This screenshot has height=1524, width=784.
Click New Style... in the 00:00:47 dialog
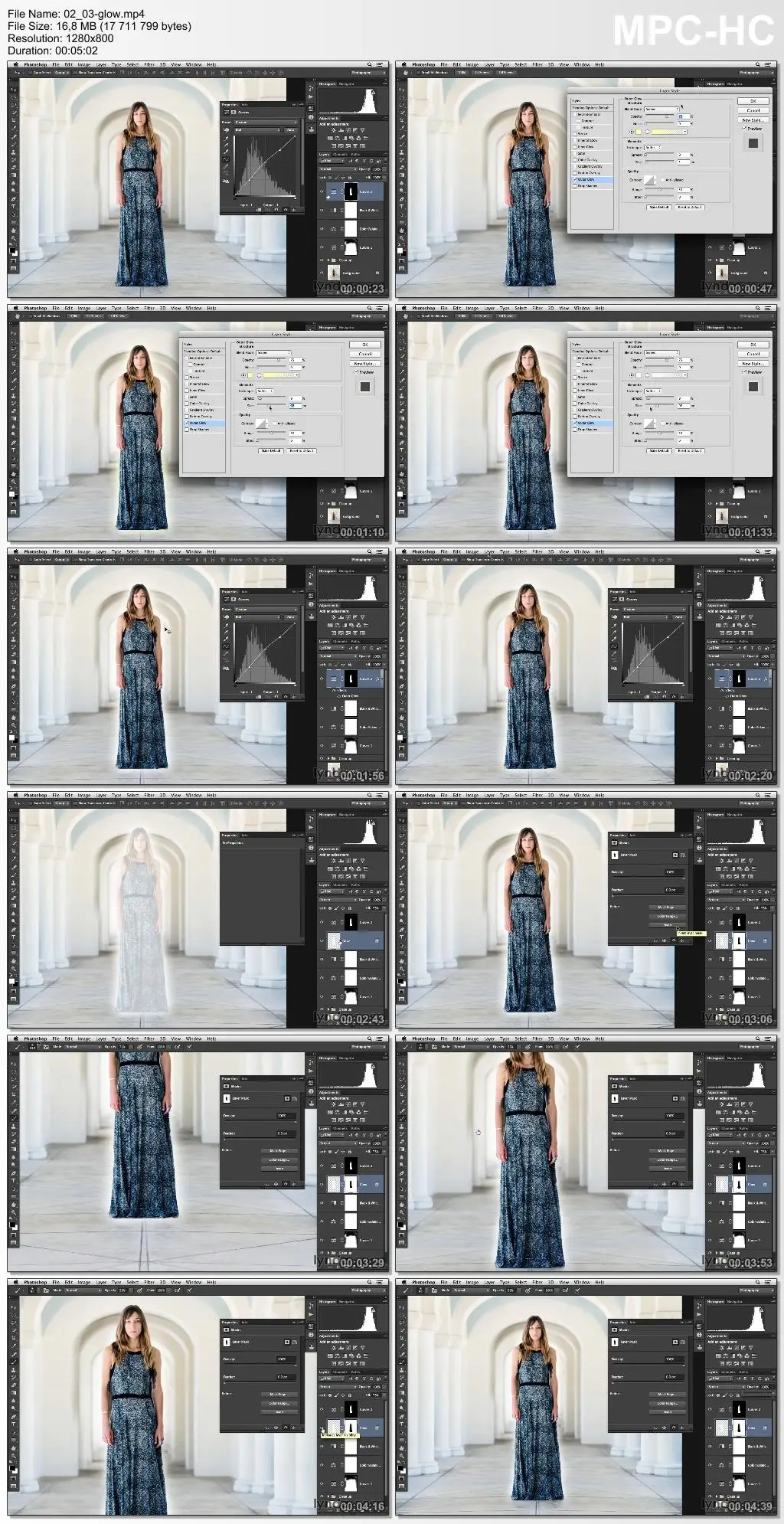[x=753, y=120]
